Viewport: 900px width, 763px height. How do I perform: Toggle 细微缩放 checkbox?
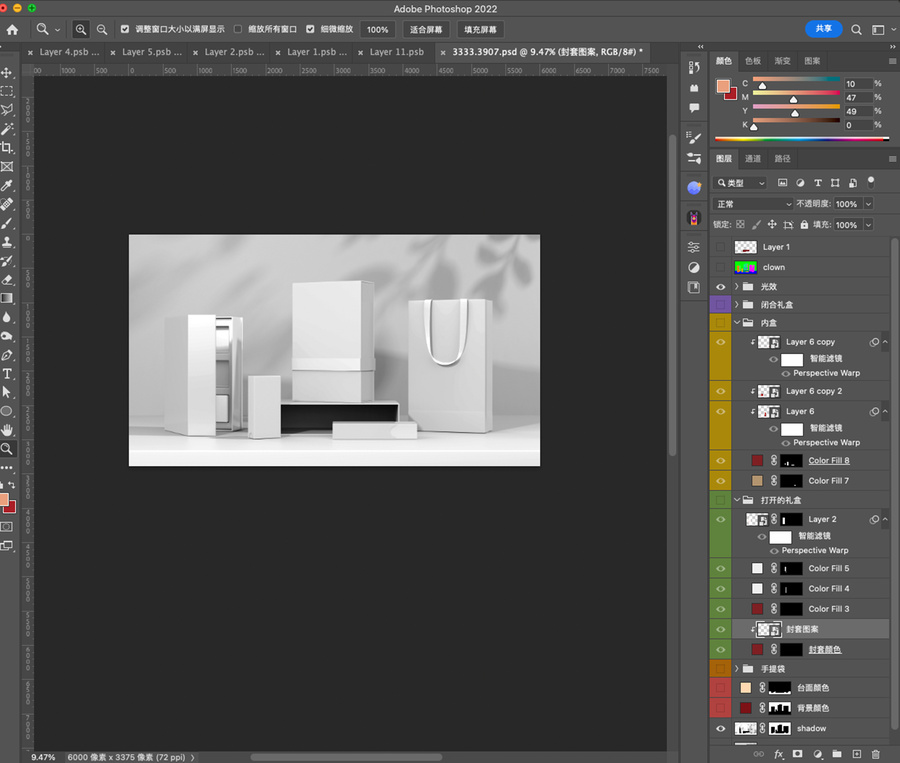point(310,29)
